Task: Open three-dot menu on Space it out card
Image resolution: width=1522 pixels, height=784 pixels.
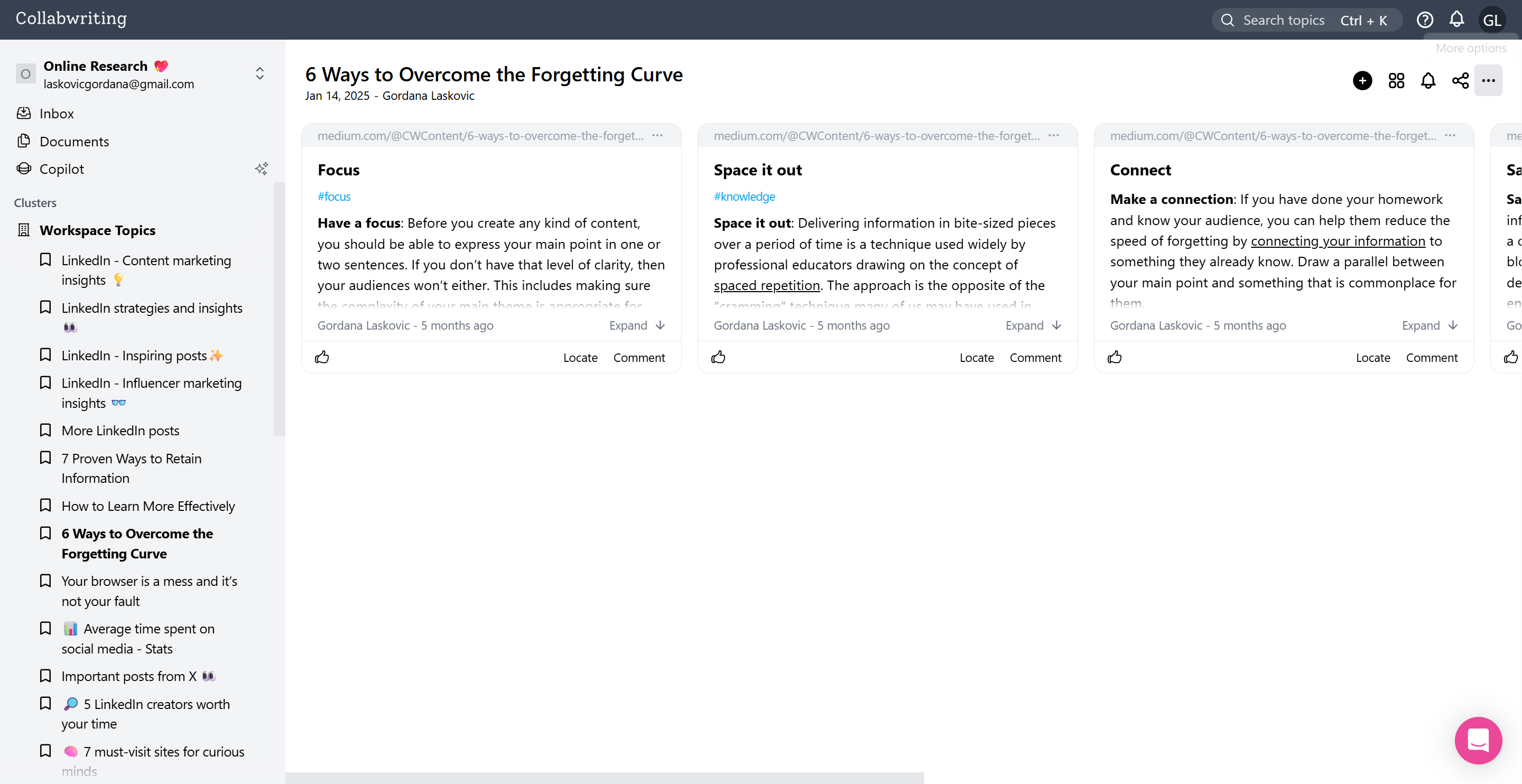Action: pos(1054,136)
